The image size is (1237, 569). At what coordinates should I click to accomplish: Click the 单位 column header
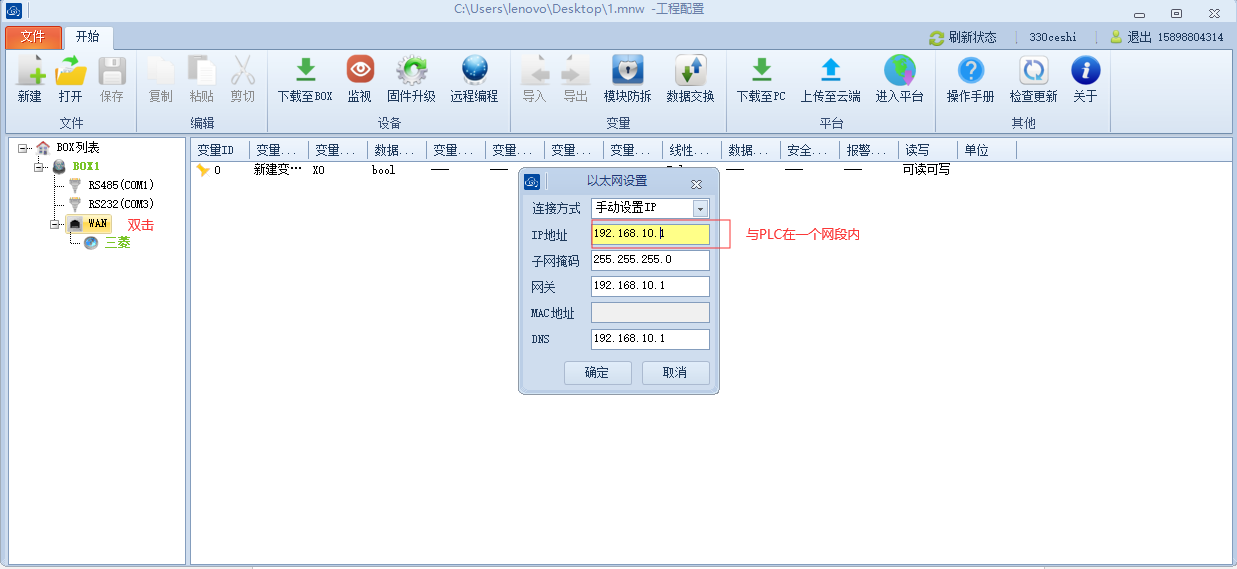[986, 150]
